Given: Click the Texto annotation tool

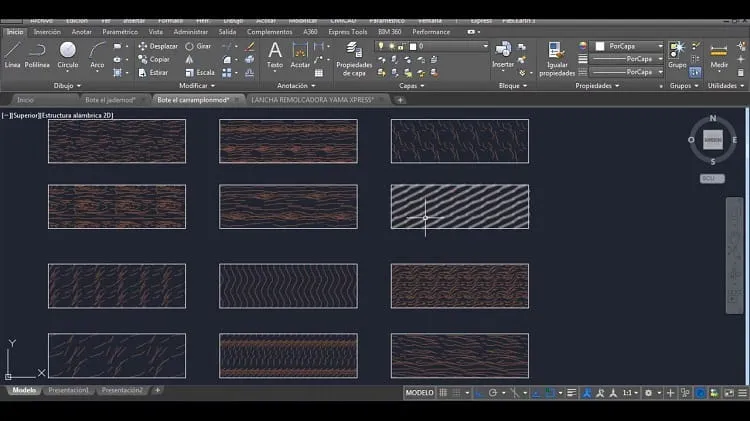Looking at the screenshot, I should [x=275, y=55].
